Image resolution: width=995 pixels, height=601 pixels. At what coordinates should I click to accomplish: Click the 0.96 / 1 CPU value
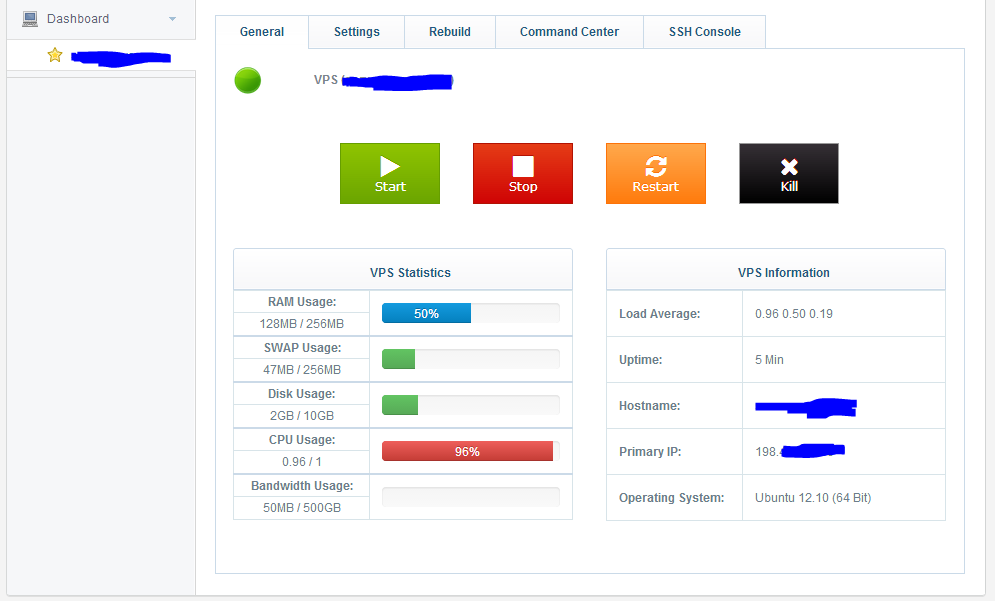point(301,461)
